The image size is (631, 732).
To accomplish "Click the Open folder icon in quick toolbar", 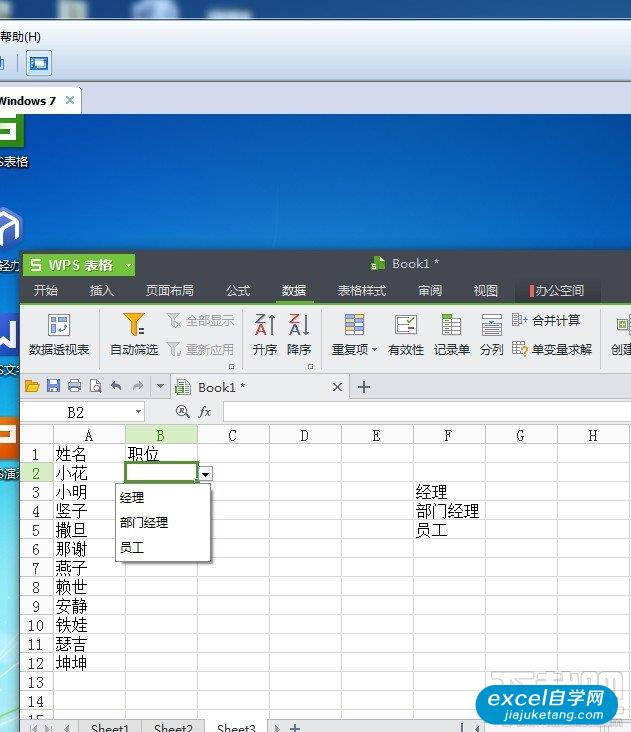I will click(32, 386).
